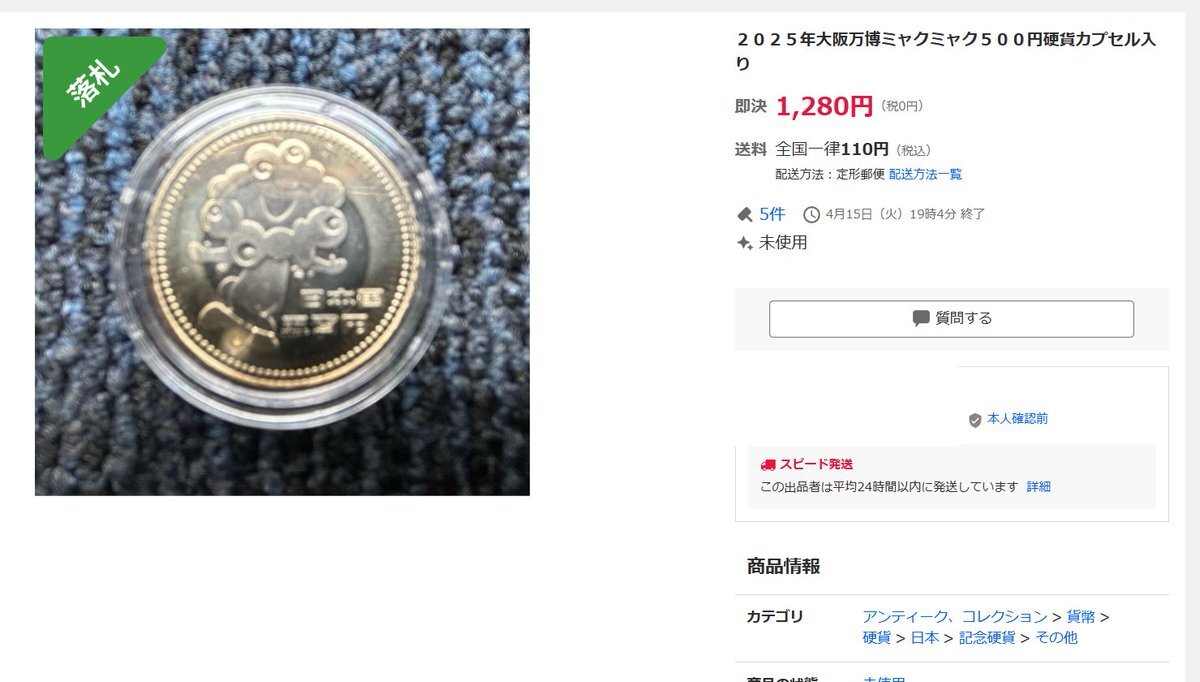Go to the 記念硬貨 category
The height and width of the screenshot is (682, 1200).
(x=987, y=638)
